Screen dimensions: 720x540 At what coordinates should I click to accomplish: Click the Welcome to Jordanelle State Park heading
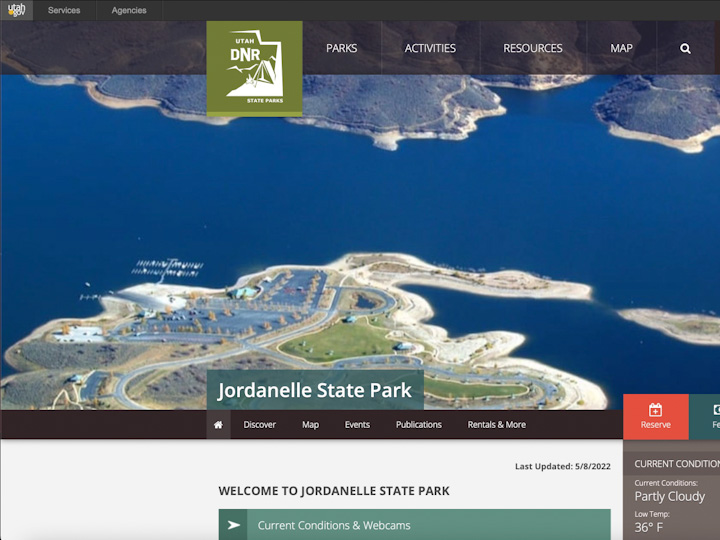(x=334, y=491)
